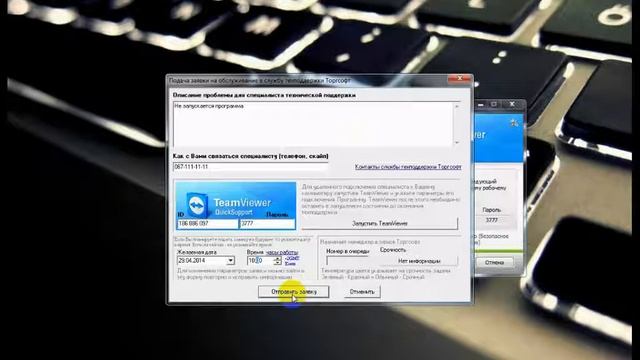Open the TeamViewer window settings icon
640x360 pixels.
[x=514, y=122]
